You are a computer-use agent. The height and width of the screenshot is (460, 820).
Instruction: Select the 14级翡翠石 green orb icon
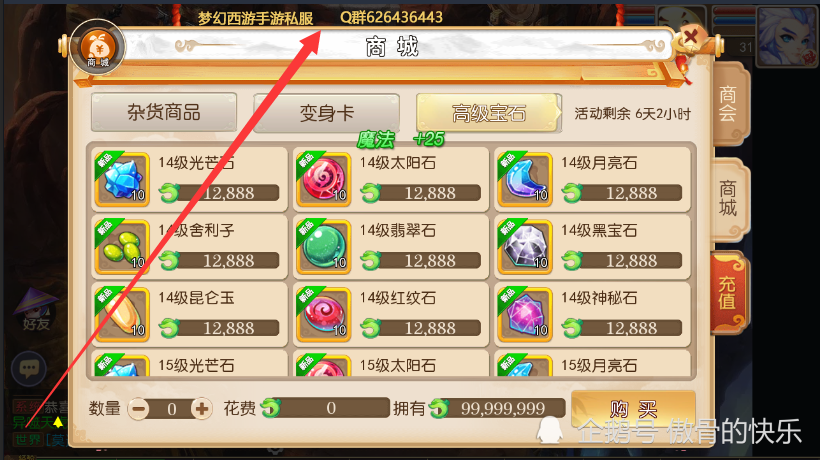coord(323,247)
